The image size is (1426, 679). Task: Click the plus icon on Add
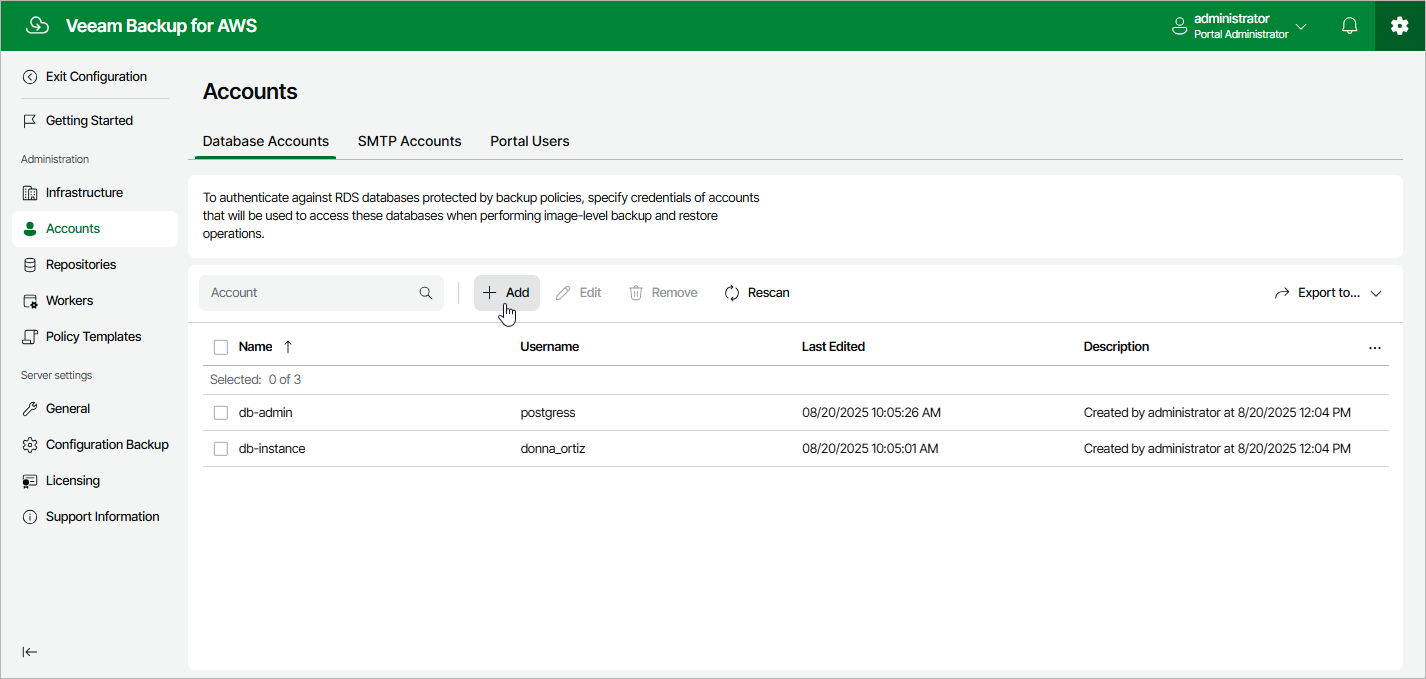(x=489, y=293)
